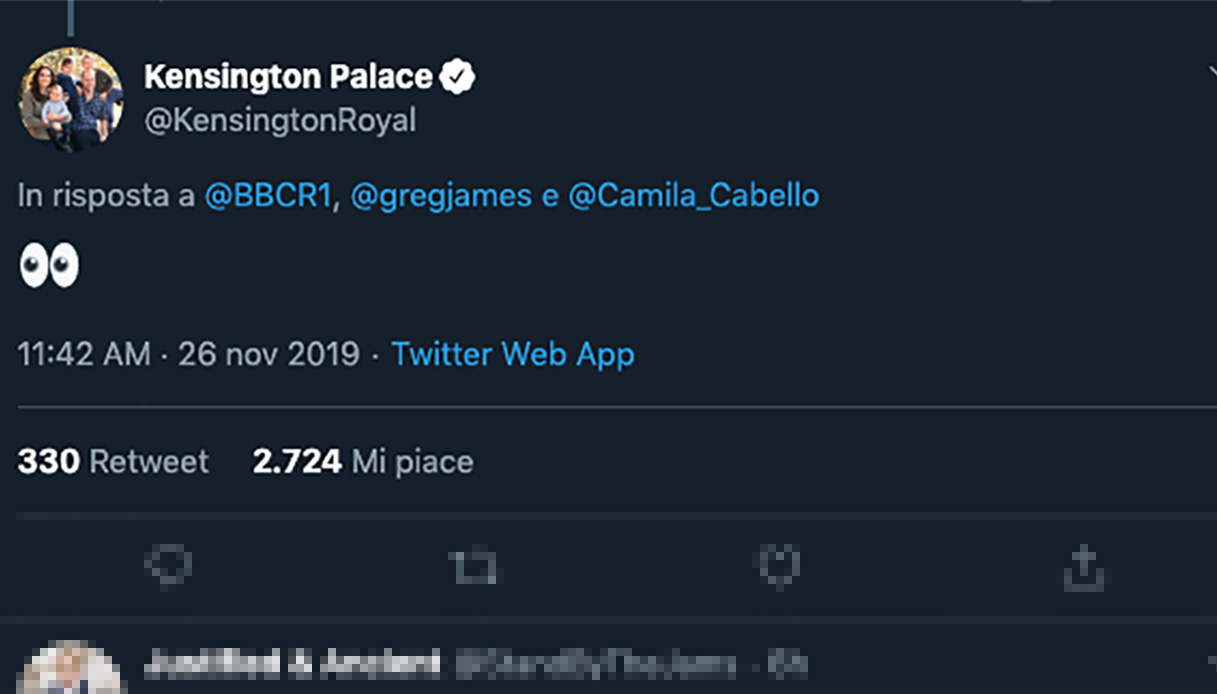Click the blurred reply handle text
The height and width of the screenshot is (694, 1217).
tap(595, 664)
